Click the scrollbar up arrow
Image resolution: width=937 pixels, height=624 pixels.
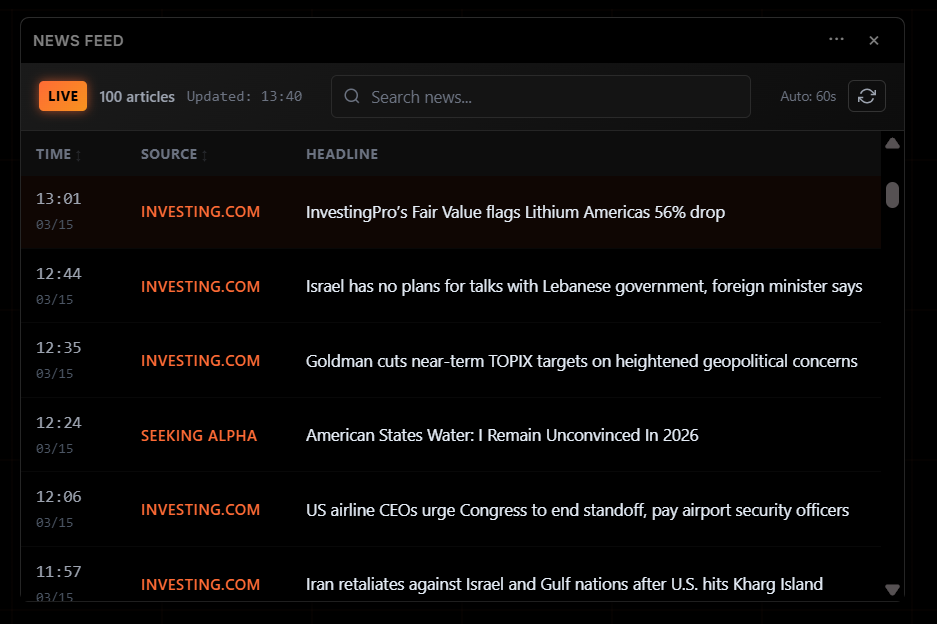coord(891,143)
